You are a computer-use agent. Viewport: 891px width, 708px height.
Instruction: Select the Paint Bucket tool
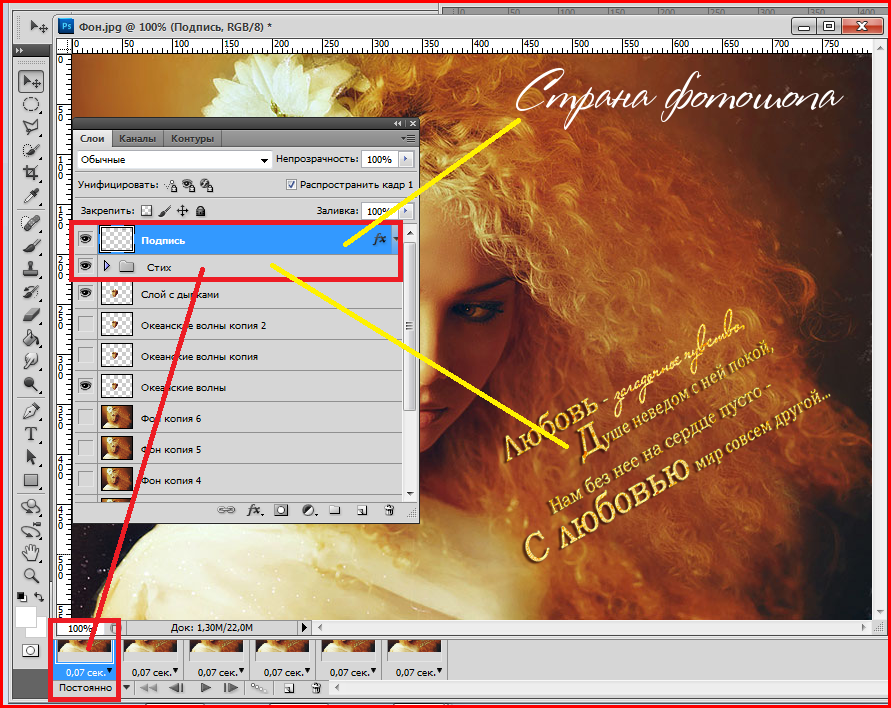click(31, 338)
